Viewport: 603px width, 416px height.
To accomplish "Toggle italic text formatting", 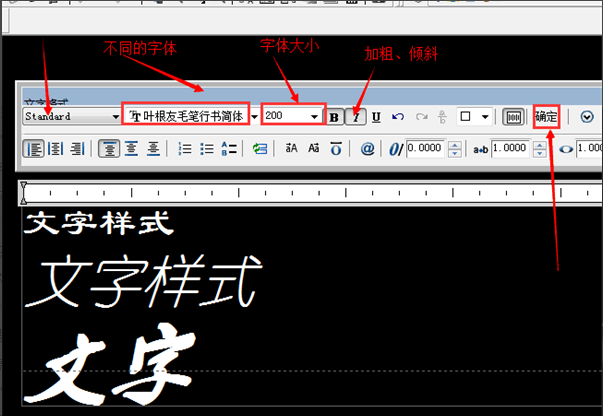I will click(x=355, y=117).
